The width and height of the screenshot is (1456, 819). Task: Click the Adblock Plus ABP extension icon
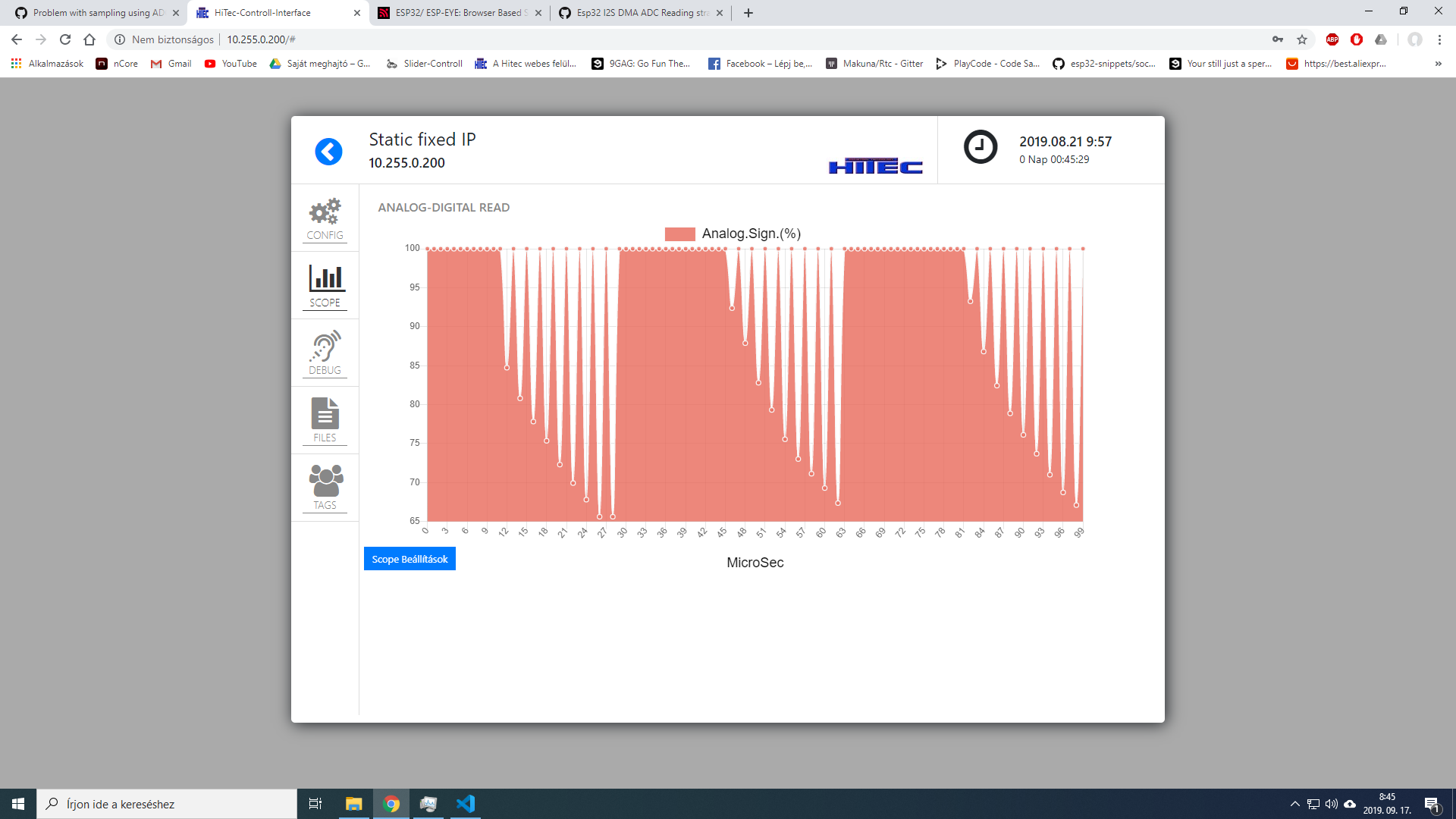(x=1332, y=39)
